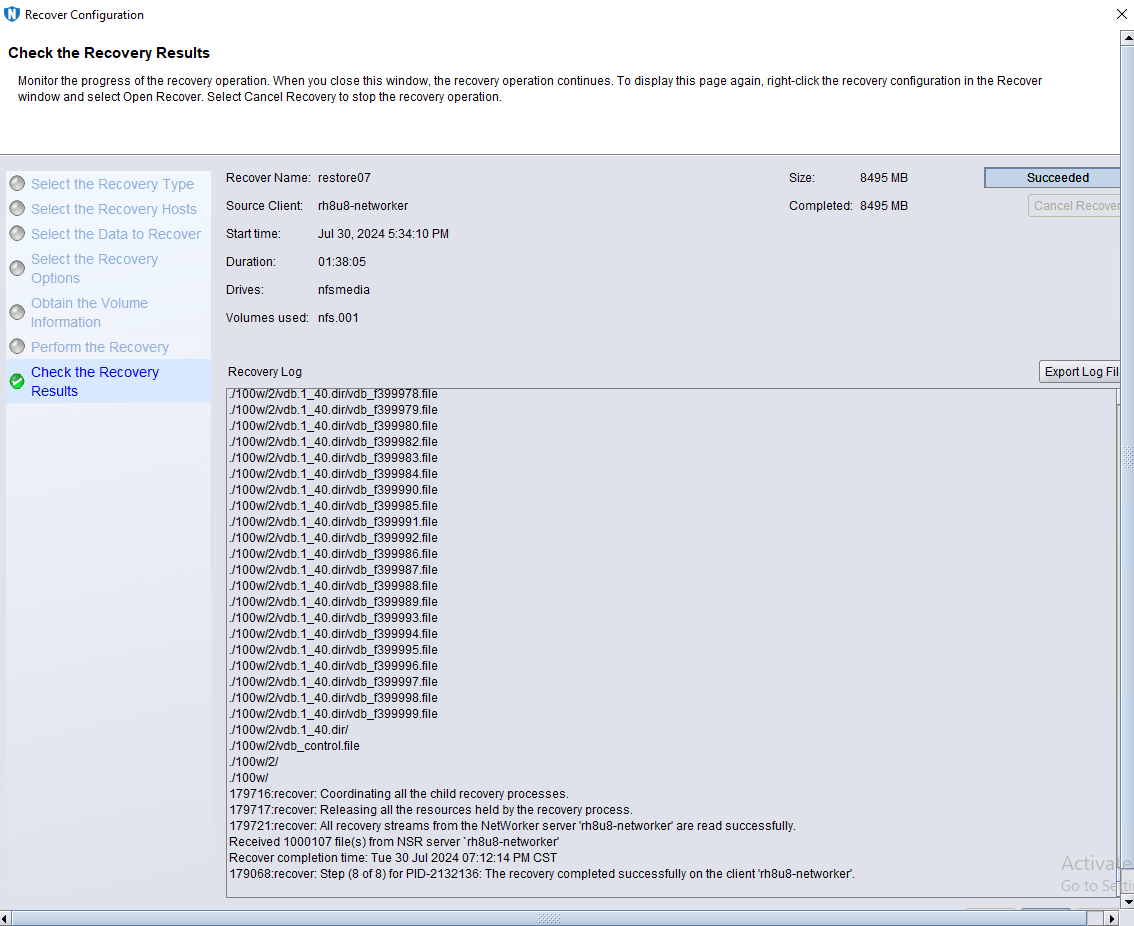Image resolution: width=1134 pixels, height=926 pixels.
Task: Click log line 179716 Coordinating child recovery processes
Action: (x=399, y=794)
